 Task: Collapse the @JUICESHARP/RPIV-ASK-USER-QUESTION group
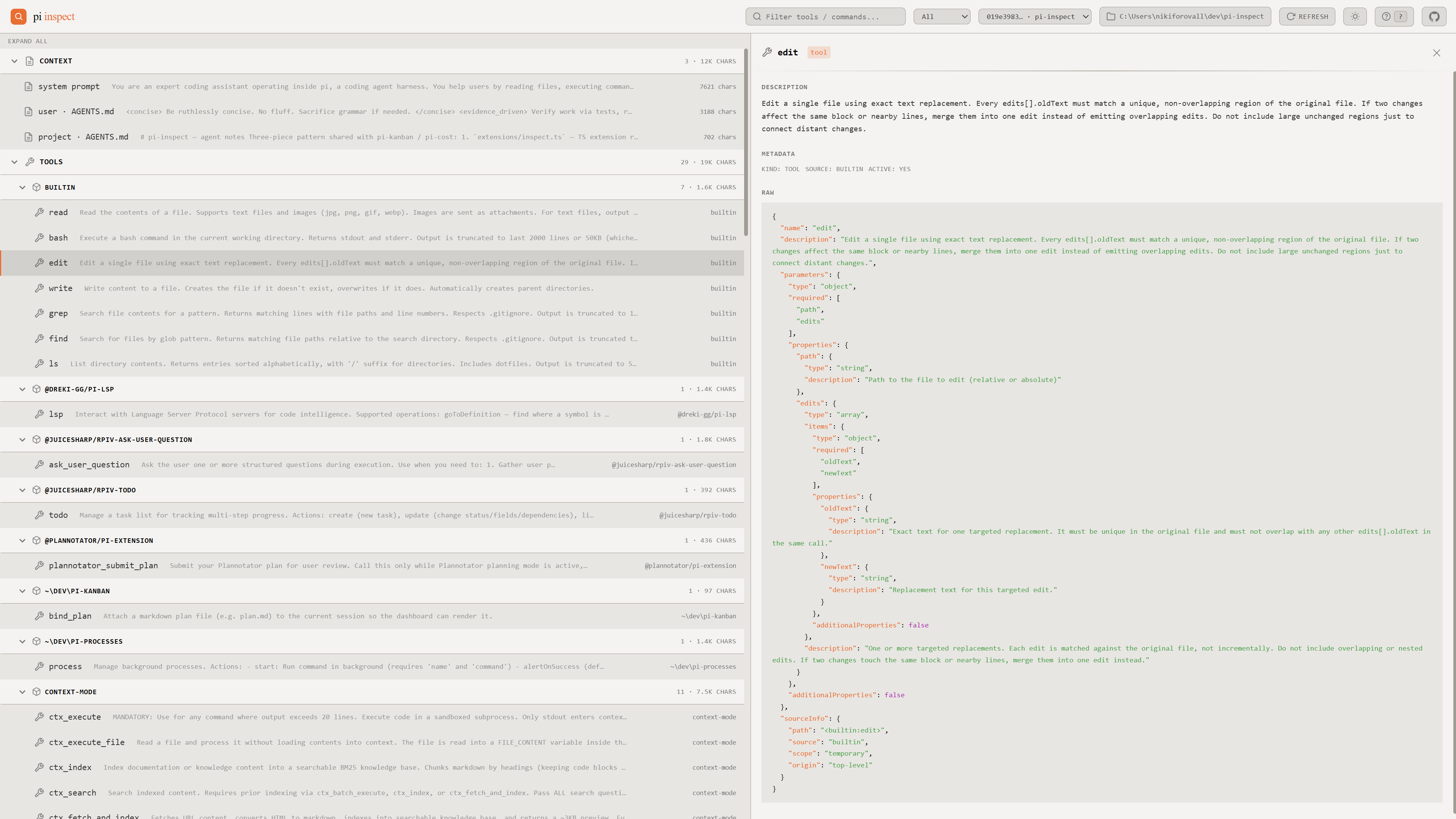pyautogui.click(x=23, y=439)
